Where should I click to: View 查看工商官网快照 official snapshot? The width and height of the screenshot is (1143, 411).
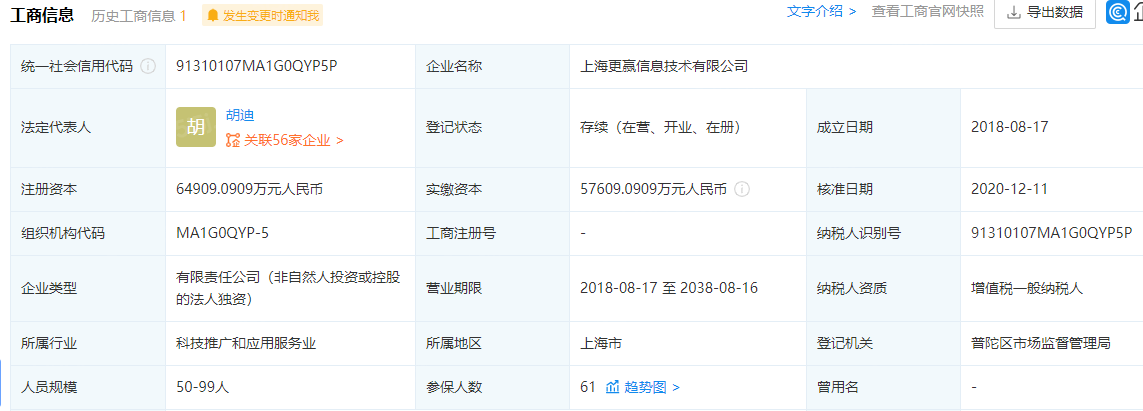pyautogui.click(x=927, y=12)
